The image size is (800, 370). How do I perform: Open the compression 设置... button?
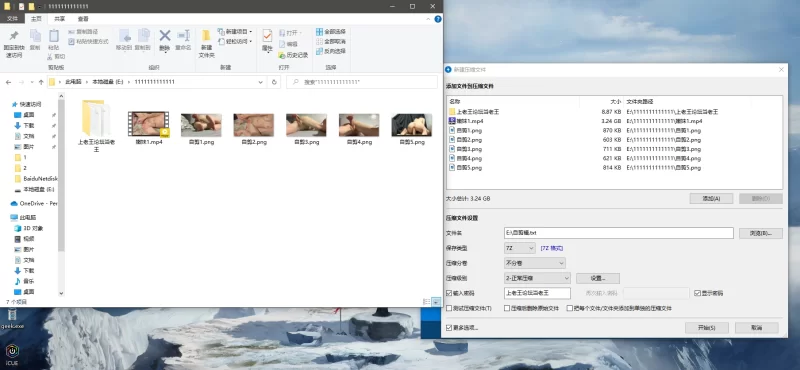[x=598, y=279]
